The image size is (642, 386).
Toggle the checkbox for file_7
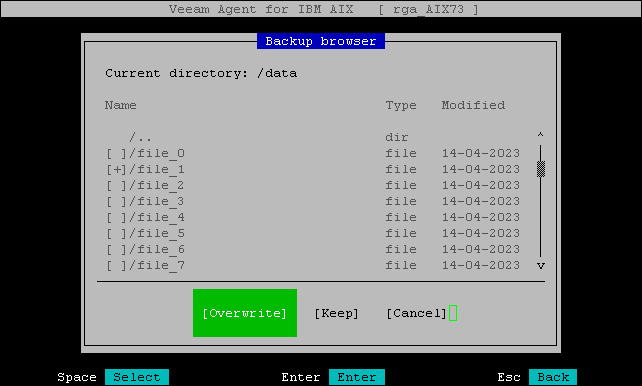tap(116, 265)
